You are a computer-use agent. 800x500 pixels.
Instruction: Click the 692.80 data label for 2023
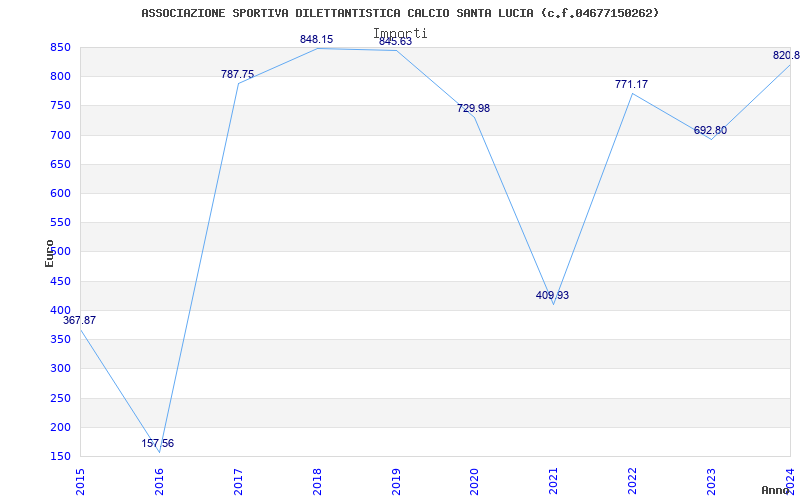710,131
